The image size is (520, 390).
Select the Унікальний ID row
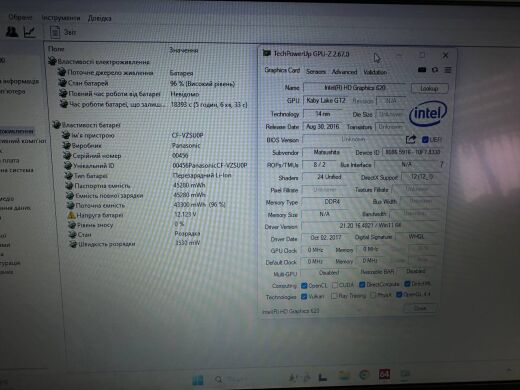pos(156,165)
